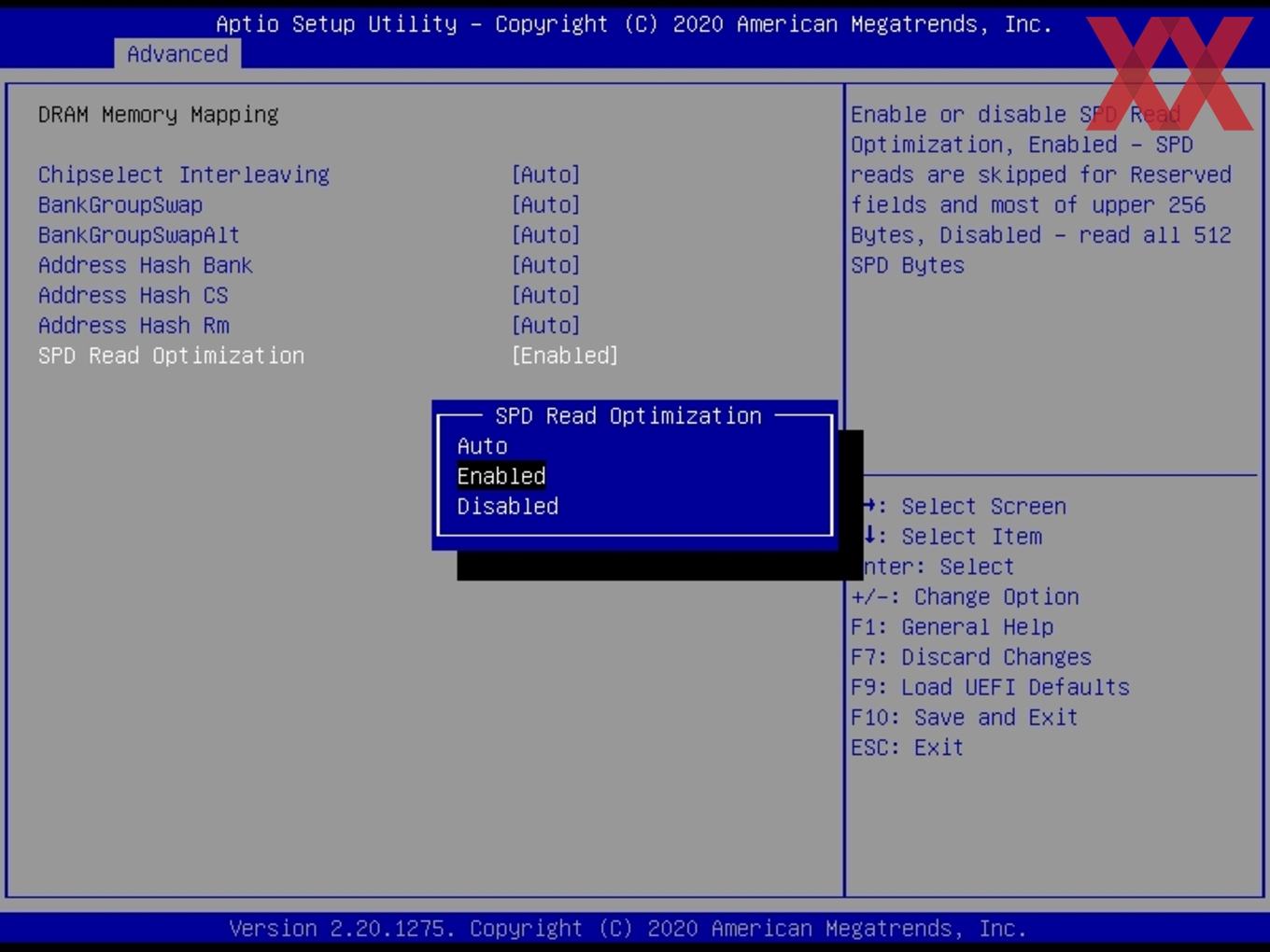Select BankGroupSwapAlt setting label

[139, 235]
